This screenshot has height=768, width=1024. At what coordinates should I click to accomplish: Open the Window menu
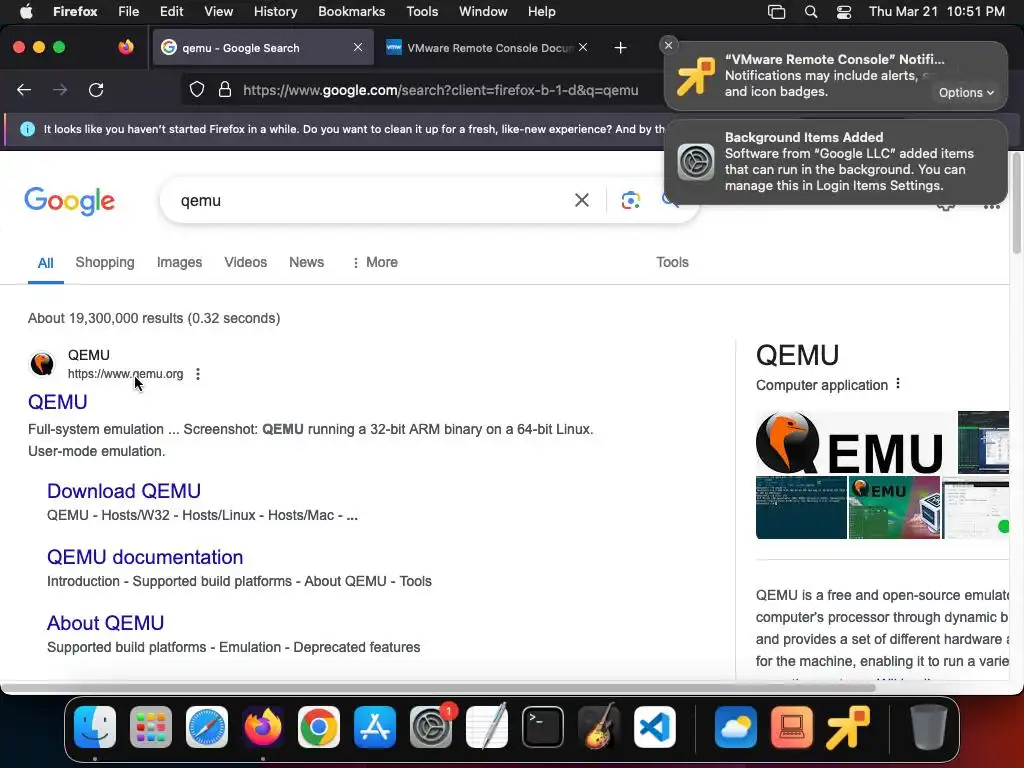[483, 12]
